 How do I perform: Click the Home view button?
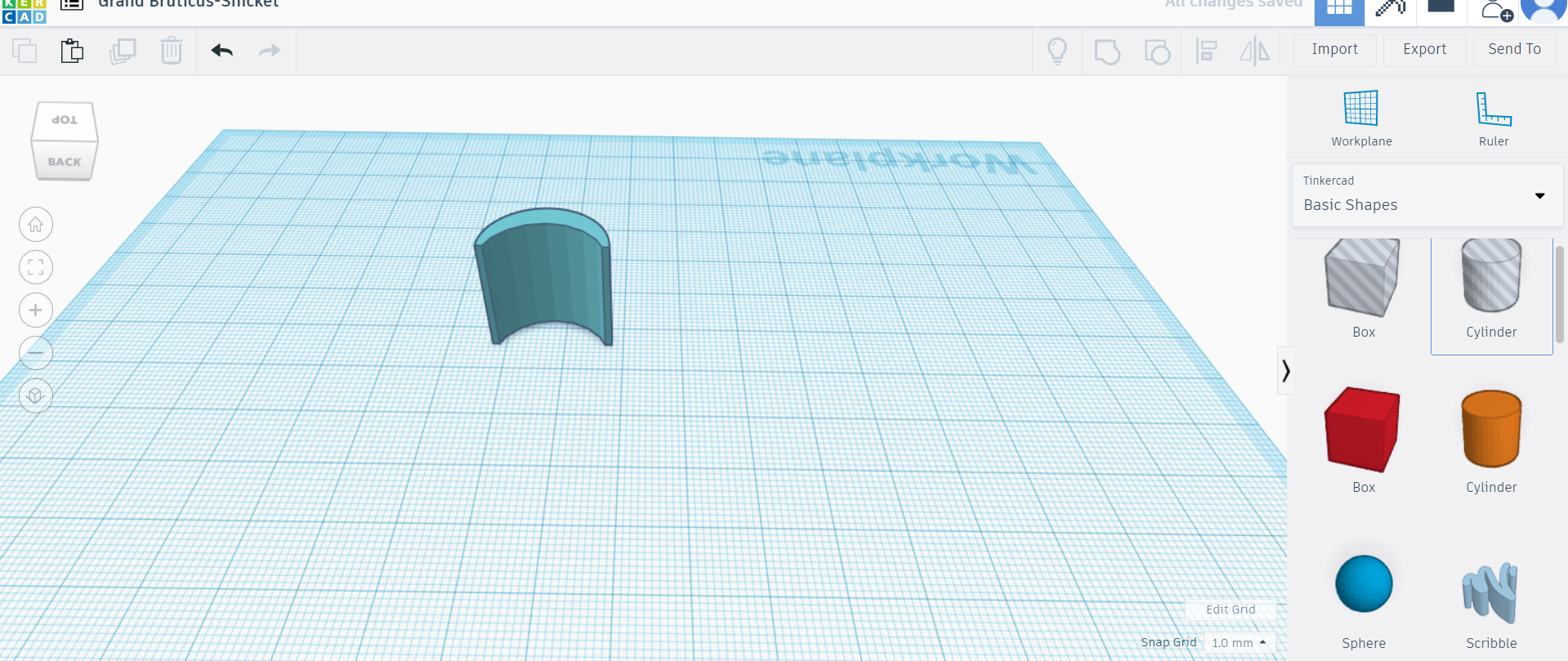point(36,225)
